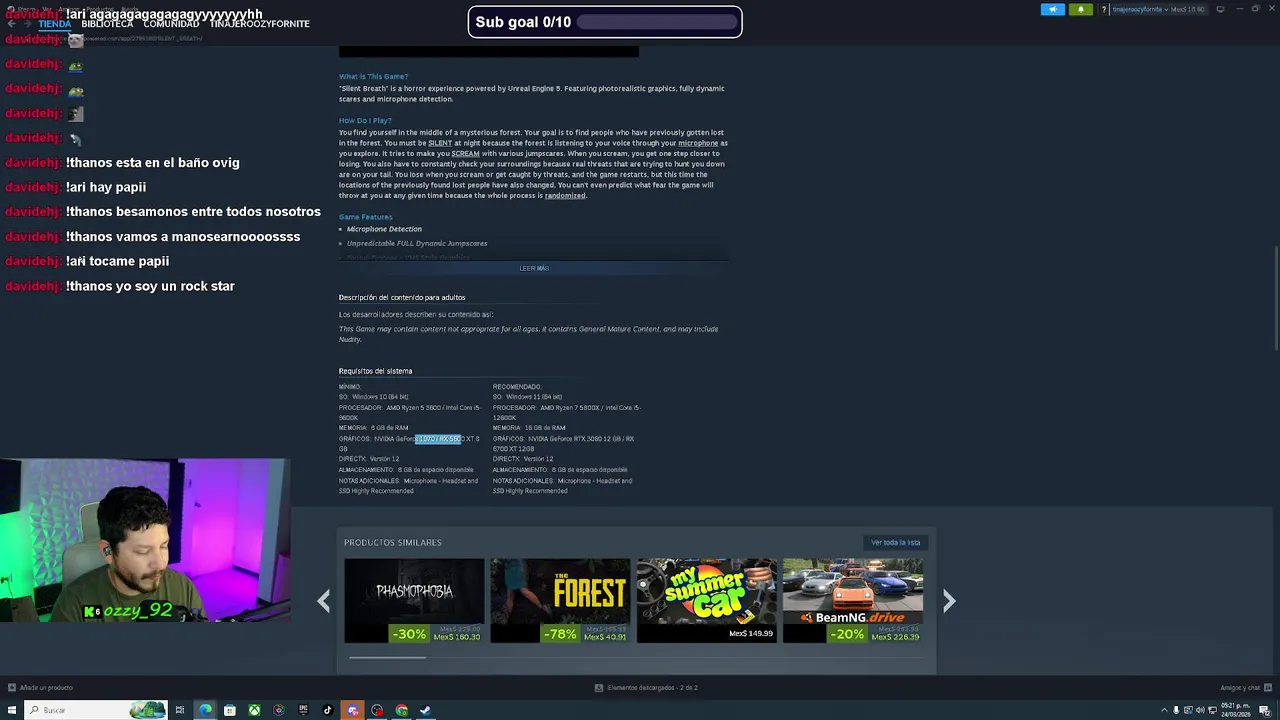Open Windows Start menu

coord(11,710)
